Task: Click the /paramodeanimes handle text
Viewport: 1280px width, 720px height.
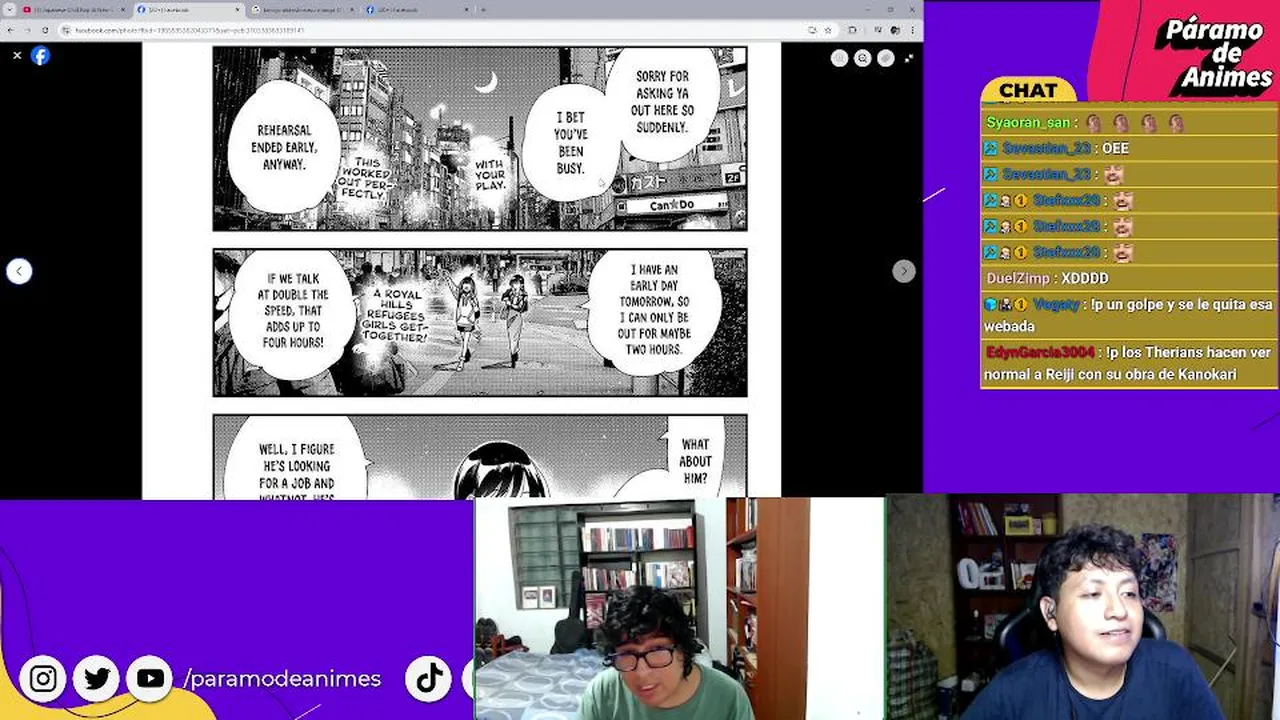Action: (282, 679)
